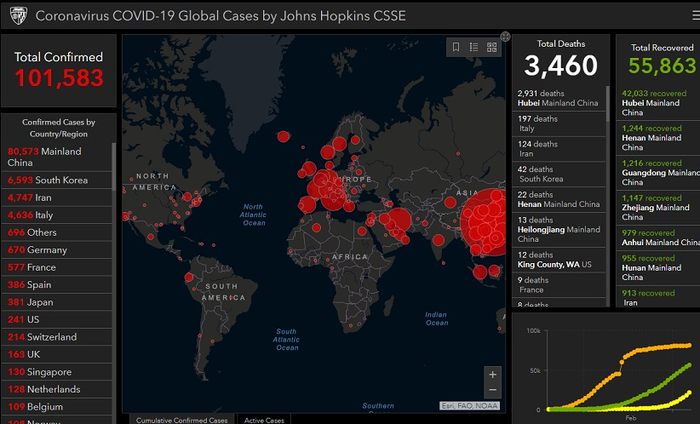Select 386 Spain row
The height and width of the screenshot is (424, 700).
[x=56, y=284]
